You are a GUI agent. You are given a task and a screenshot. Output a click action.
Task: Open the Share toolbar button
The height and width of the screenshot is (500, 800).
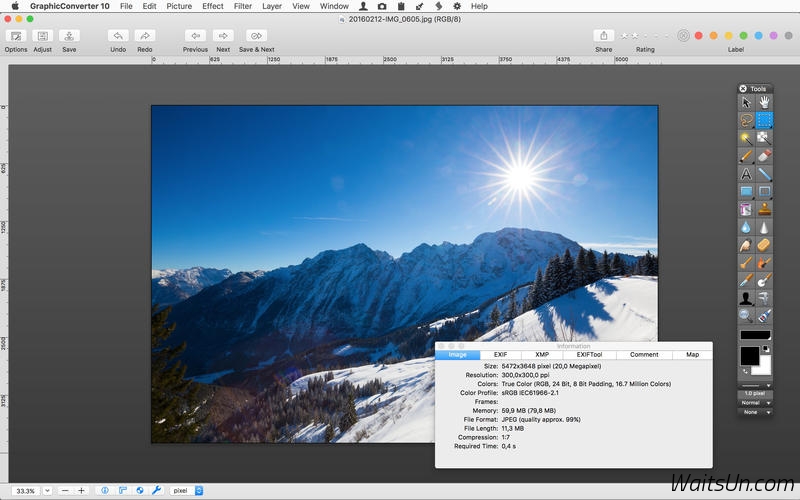[604, 41]
